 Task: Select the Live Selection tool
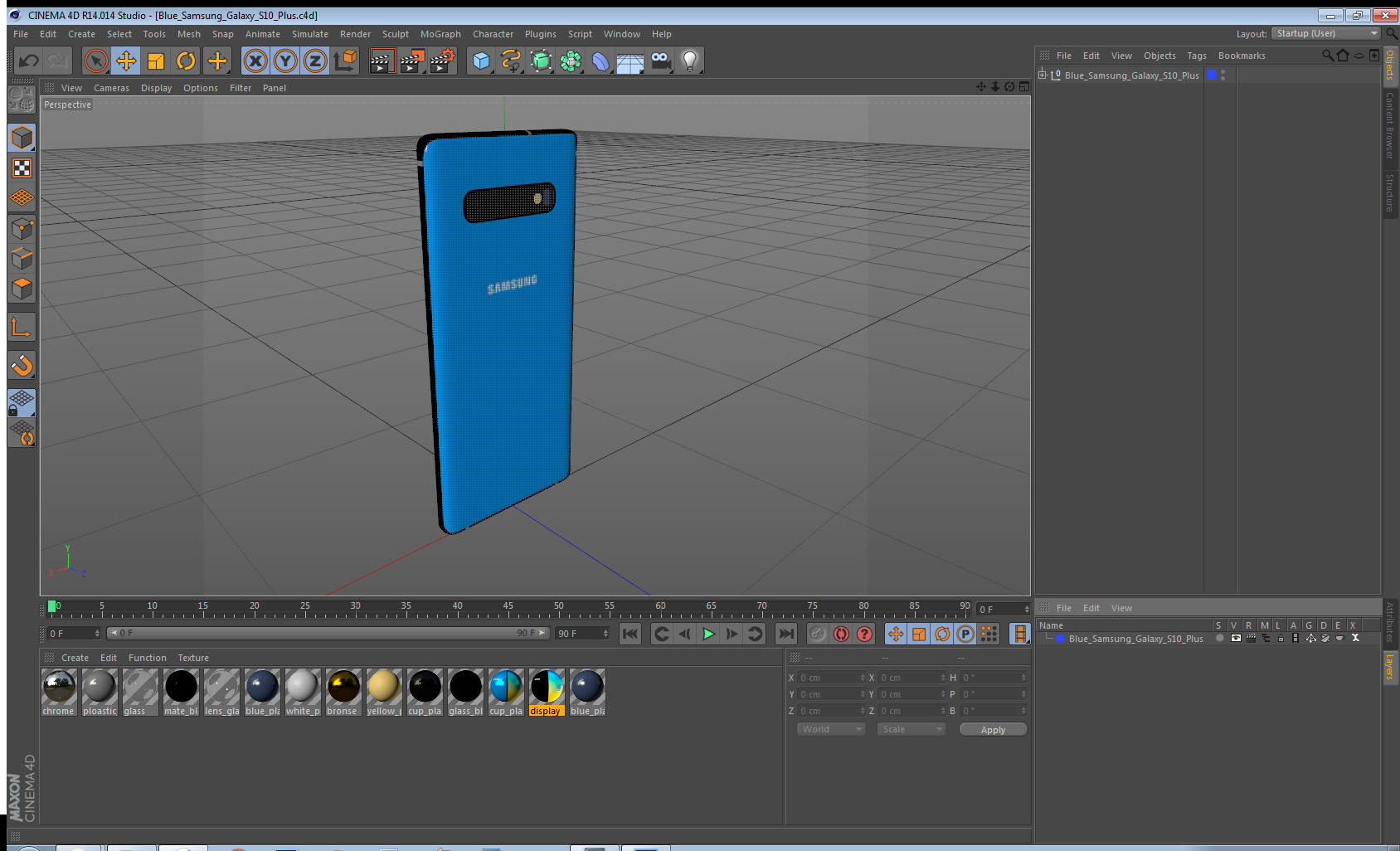[96, 61]
